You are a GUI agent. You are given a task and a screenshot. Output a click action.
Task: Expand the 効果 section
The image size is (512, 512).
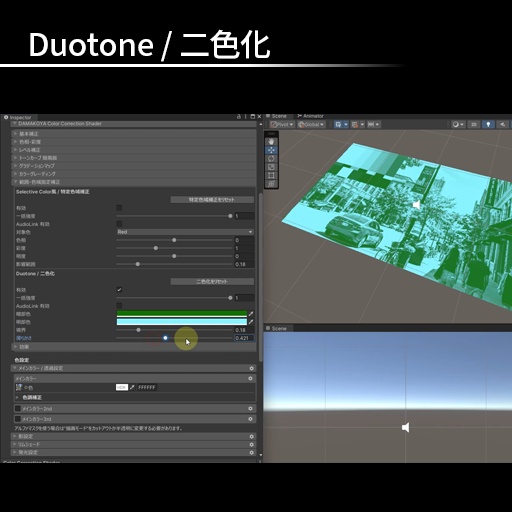[x=134, y=347]
